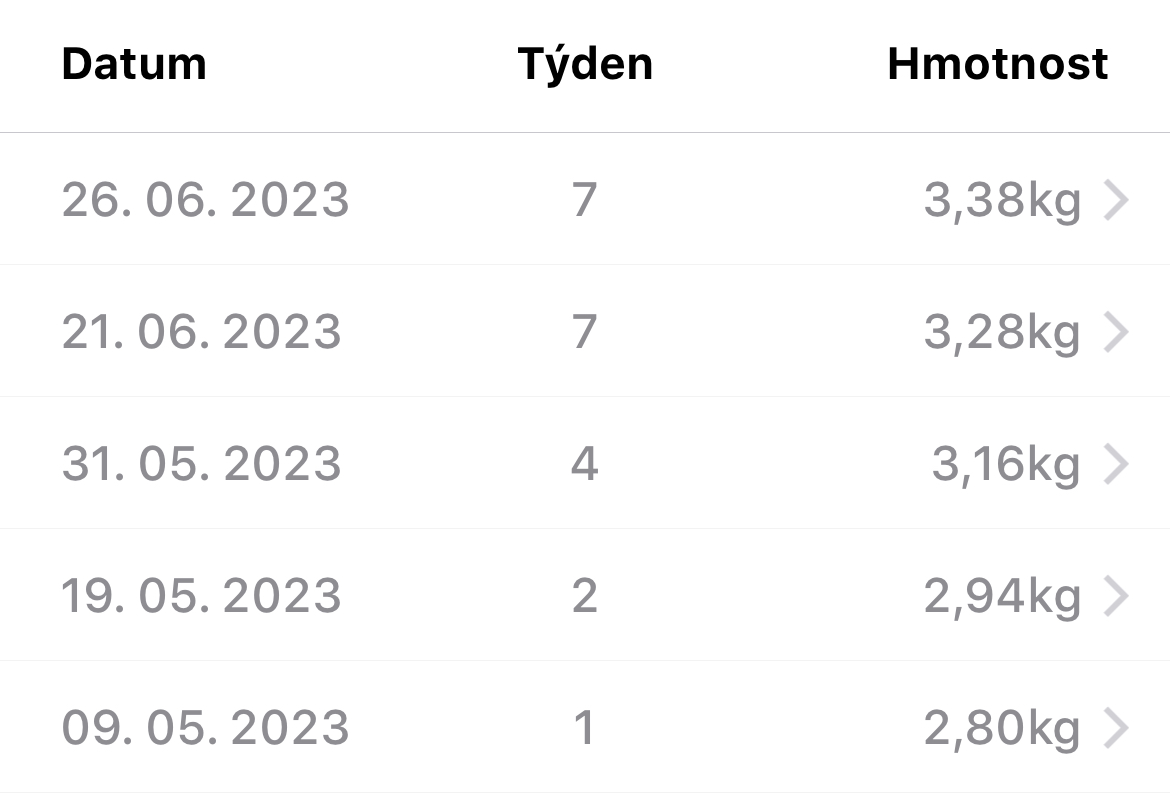Tap the 31. 05. 2023 date
The height and width of the screenshot is (796, 1170).
201,464
